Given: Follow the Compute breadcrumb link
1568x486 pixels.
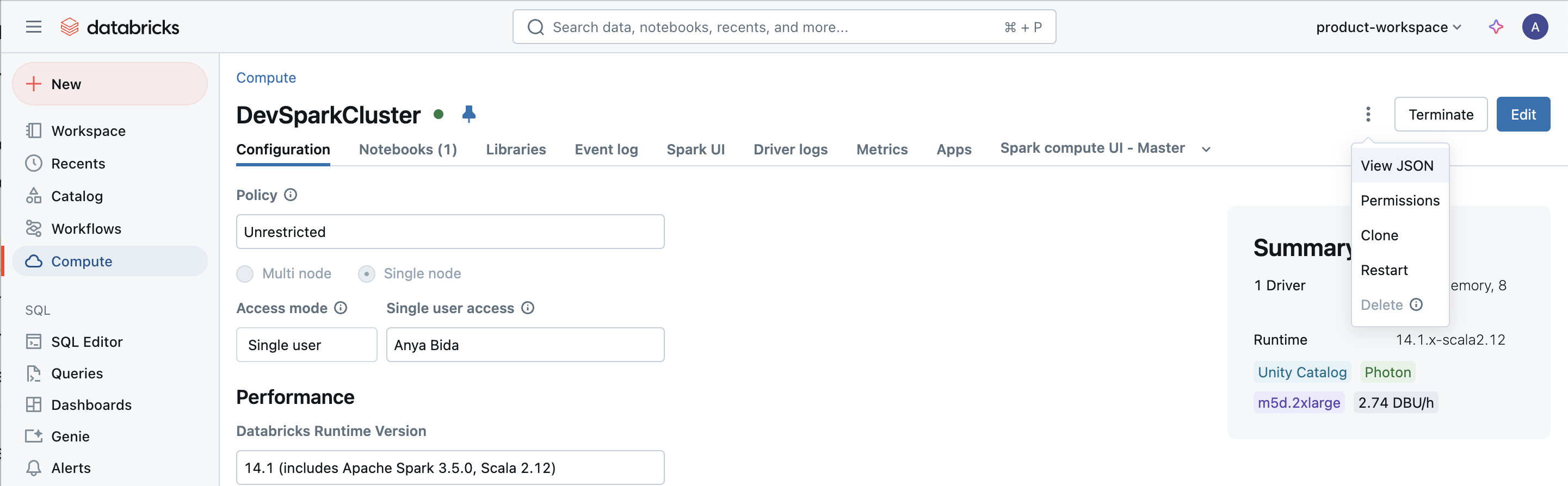Looking at the screenshot, I should pyautogui.click(x=266, y=77).
